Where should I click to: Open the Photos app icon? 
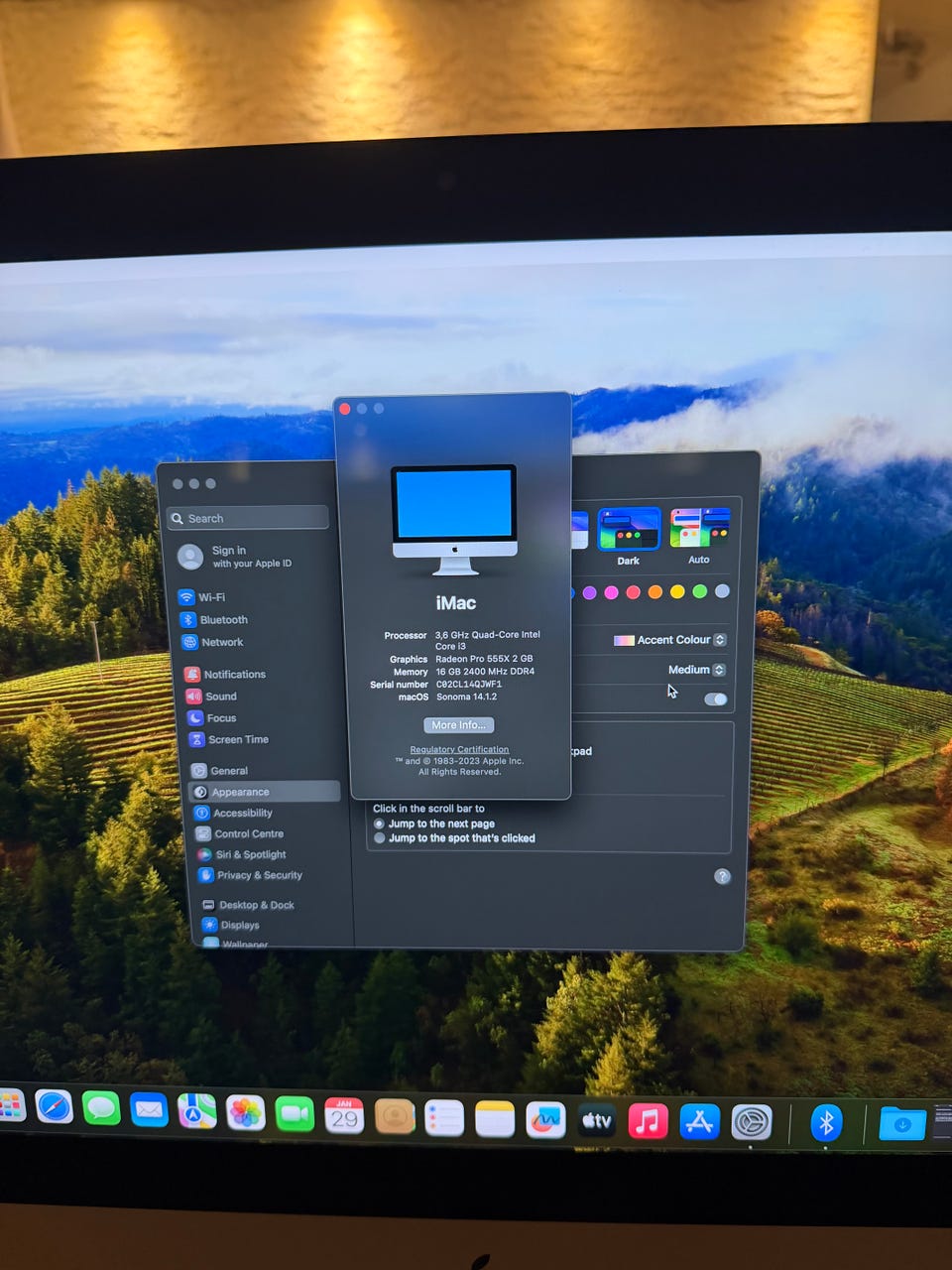coord(245,1113)
